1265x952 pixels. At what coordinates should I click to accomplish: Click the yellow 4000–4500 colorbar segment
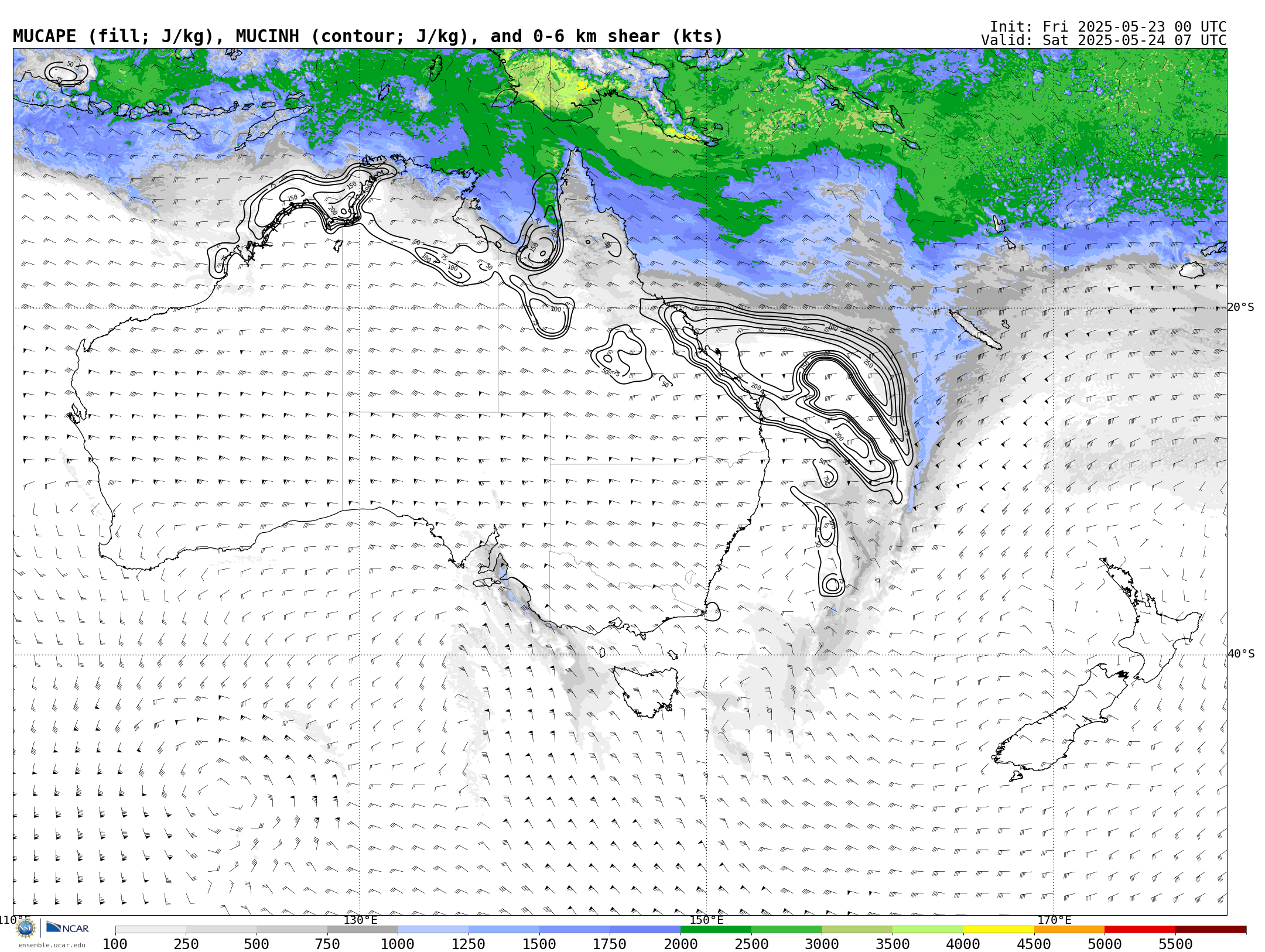pos(999,930)
